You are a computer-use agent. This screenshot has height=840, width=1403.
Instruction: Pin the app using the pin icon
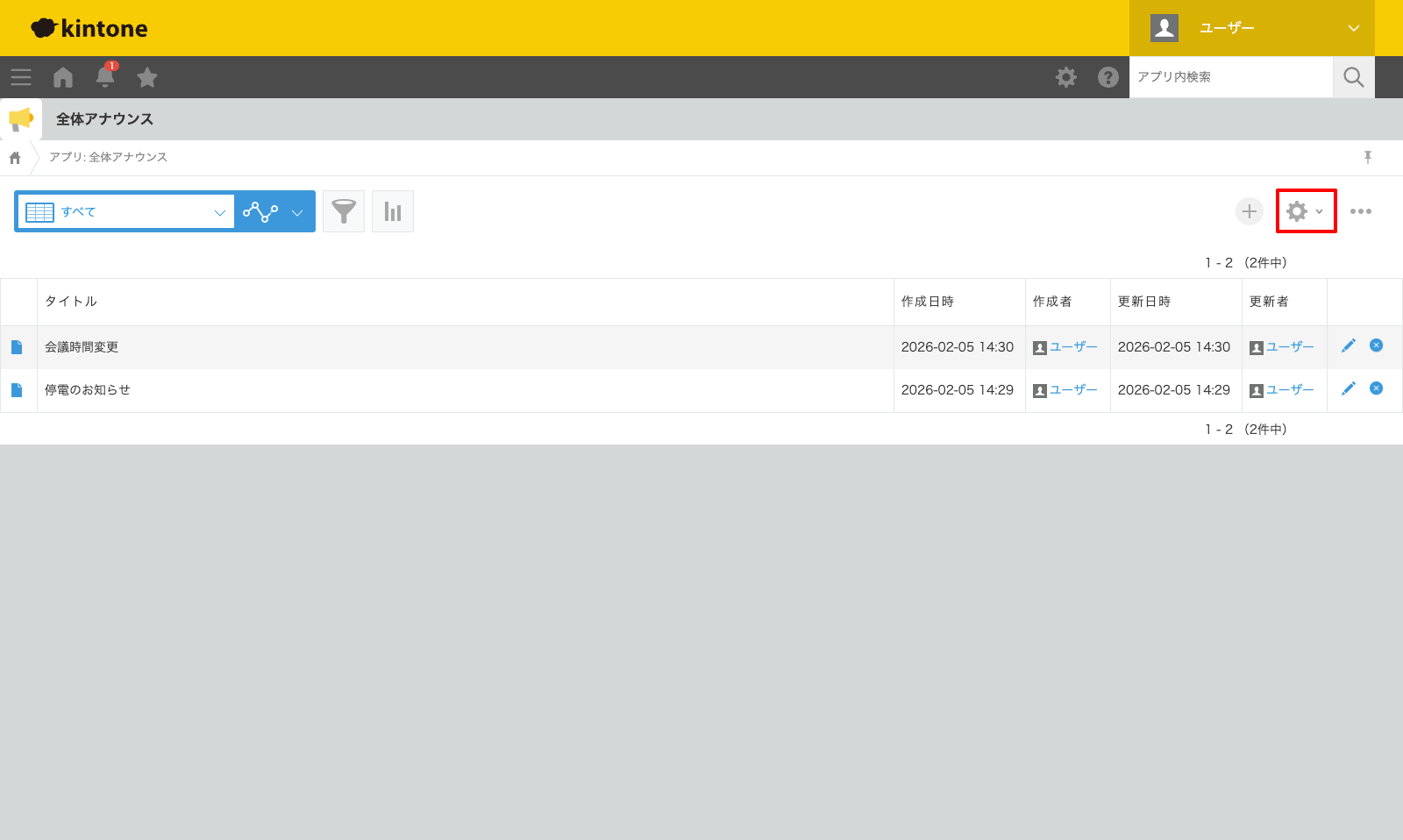(x=1367, y=157)
